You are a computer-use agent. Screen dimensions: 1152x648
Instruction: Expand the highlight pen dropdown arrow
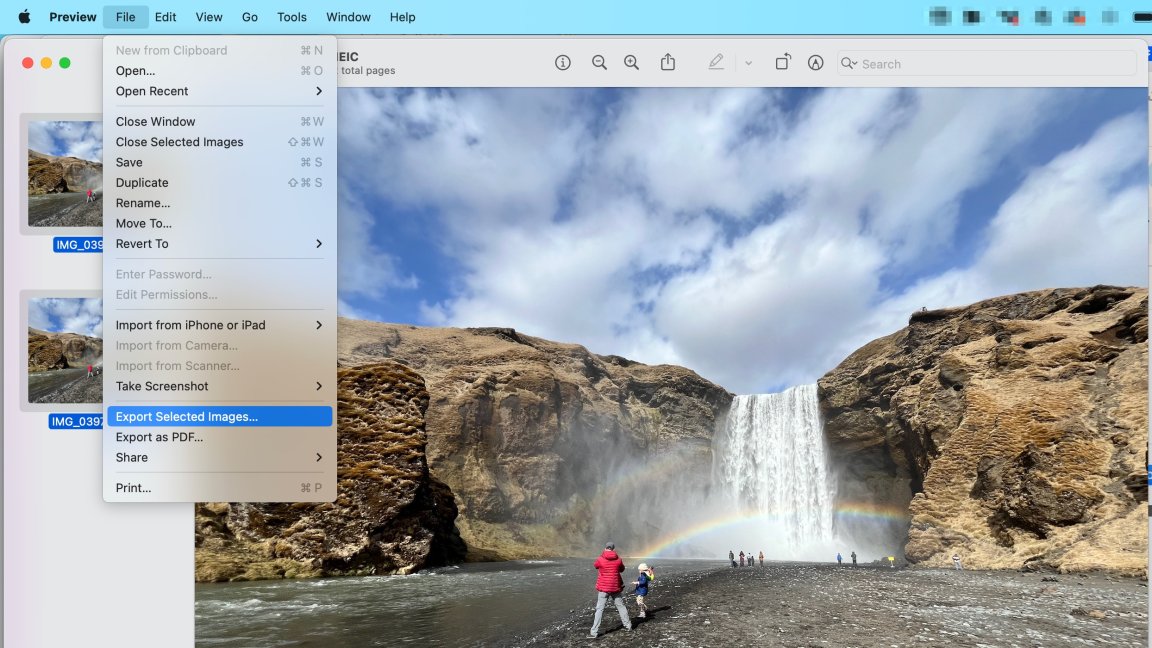click(x=748, y=63)
